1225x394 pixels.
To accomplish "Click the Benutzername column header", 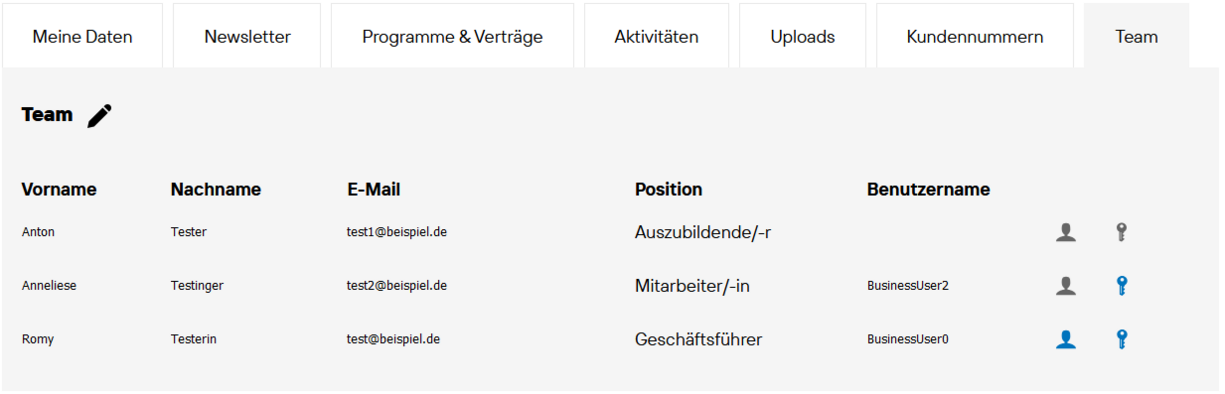I will pyautogui.click(x=928, y=189).
